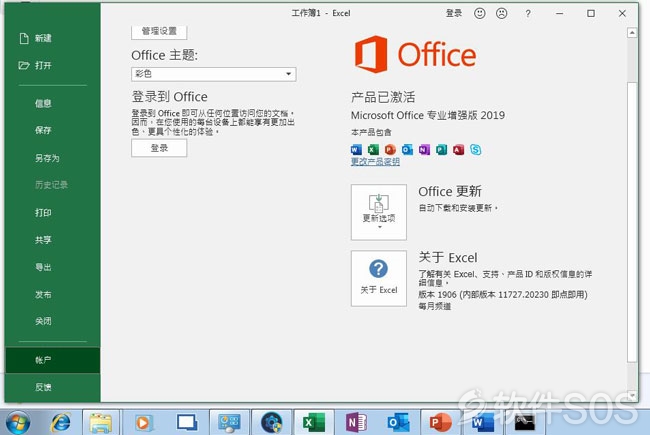Click the Publisher icon in product list

[441, 149]
